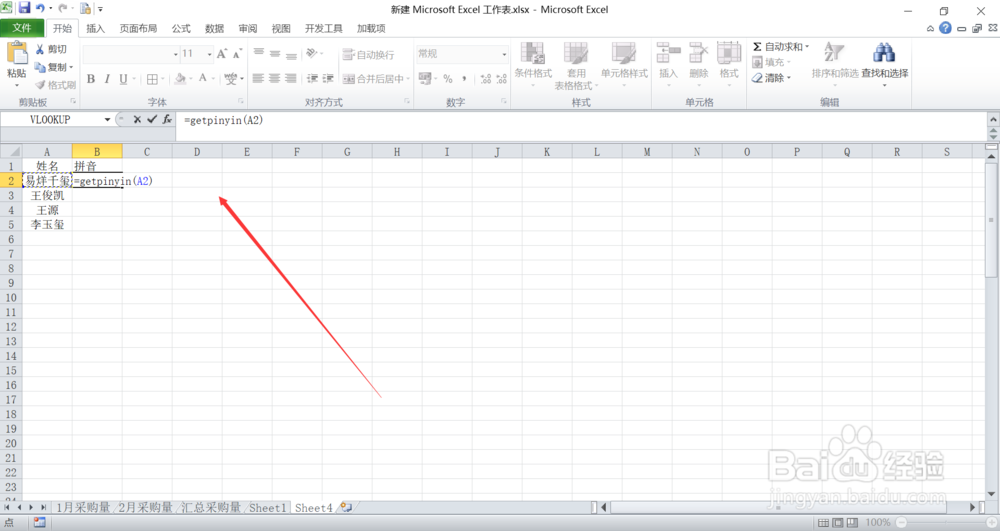The image size is (1000, 531).
Task: Click the confirm checkmark in formula bar
Action: click(x=152, y=119)
